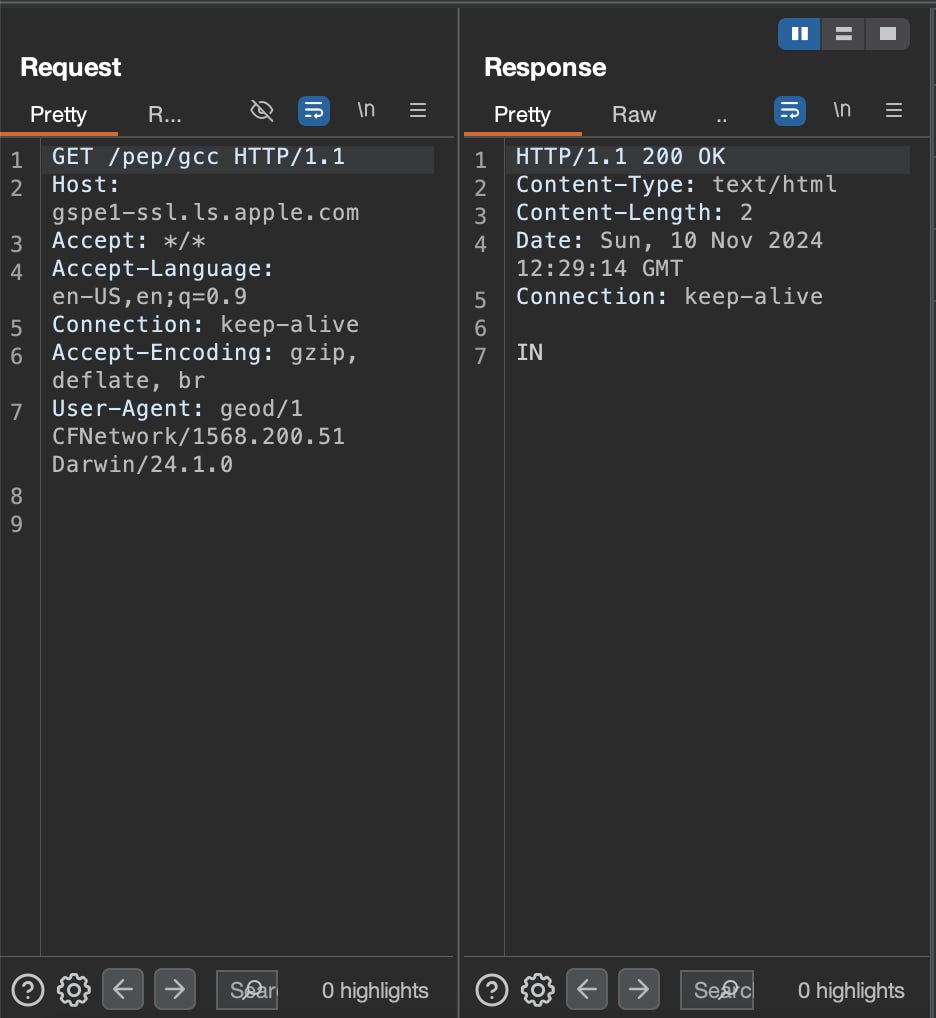The image size is (936, 1018).
Task: Open the Request panel hamburger menu
Action: click(x=418, y=110)
